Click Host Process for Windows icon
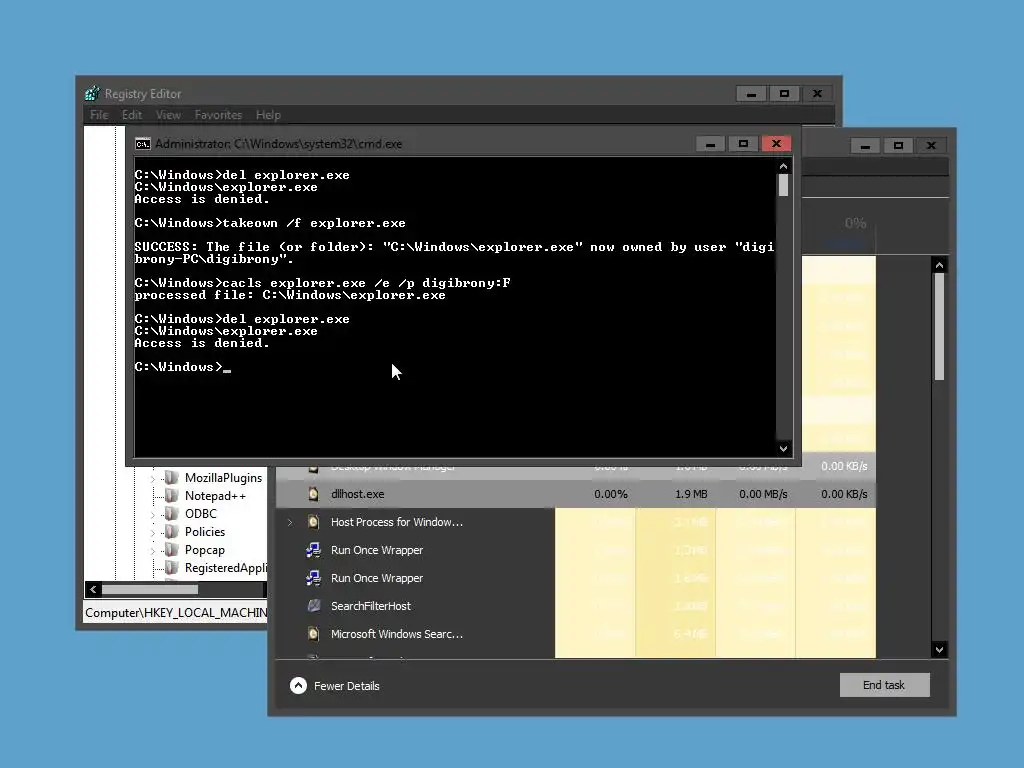The height and width of the screenshot is (768, 1024). (313, 522)
